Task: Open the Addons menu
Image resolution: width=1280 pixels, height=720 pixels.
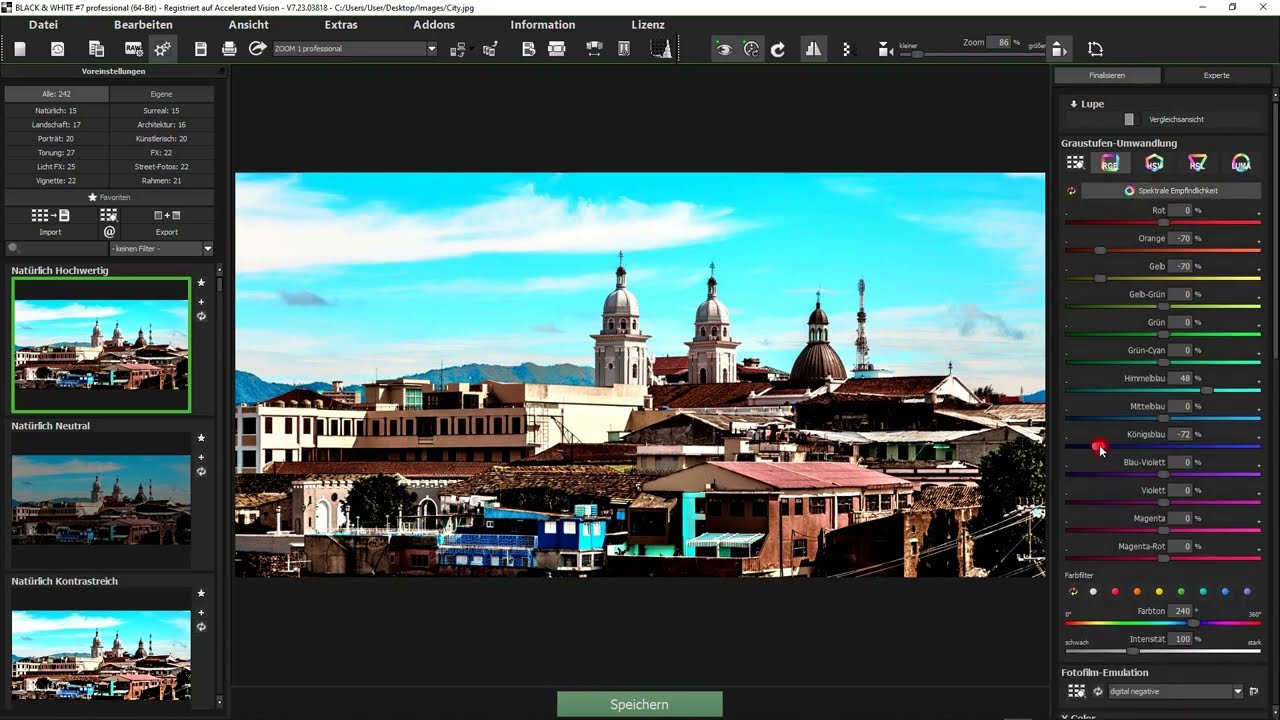Action: pyautogui.click(x=434, y=25)
